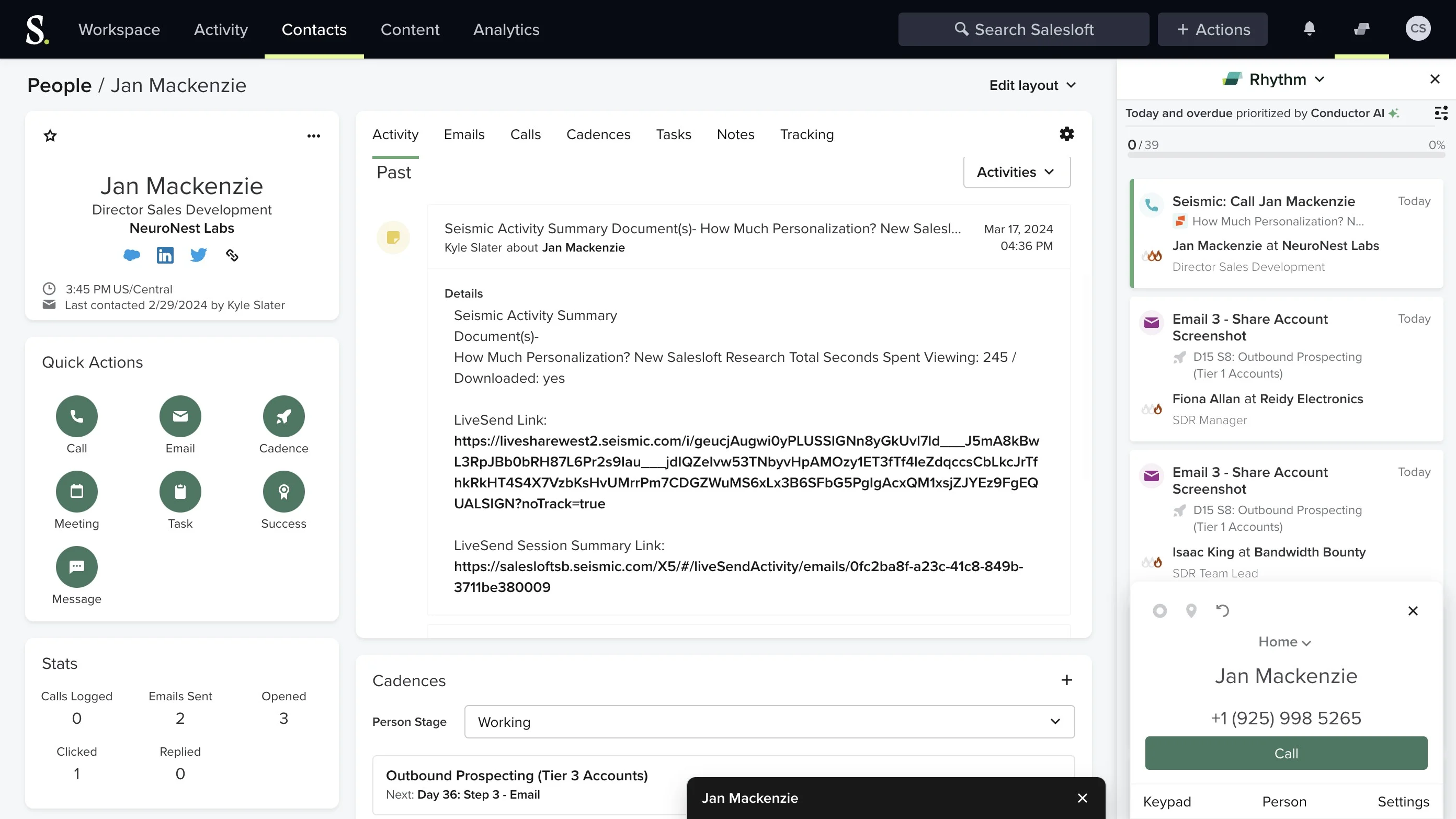This screenshot has width=1456, height=819.
Task: Click the Salesloft logo icon
Action: coord(37,29)
